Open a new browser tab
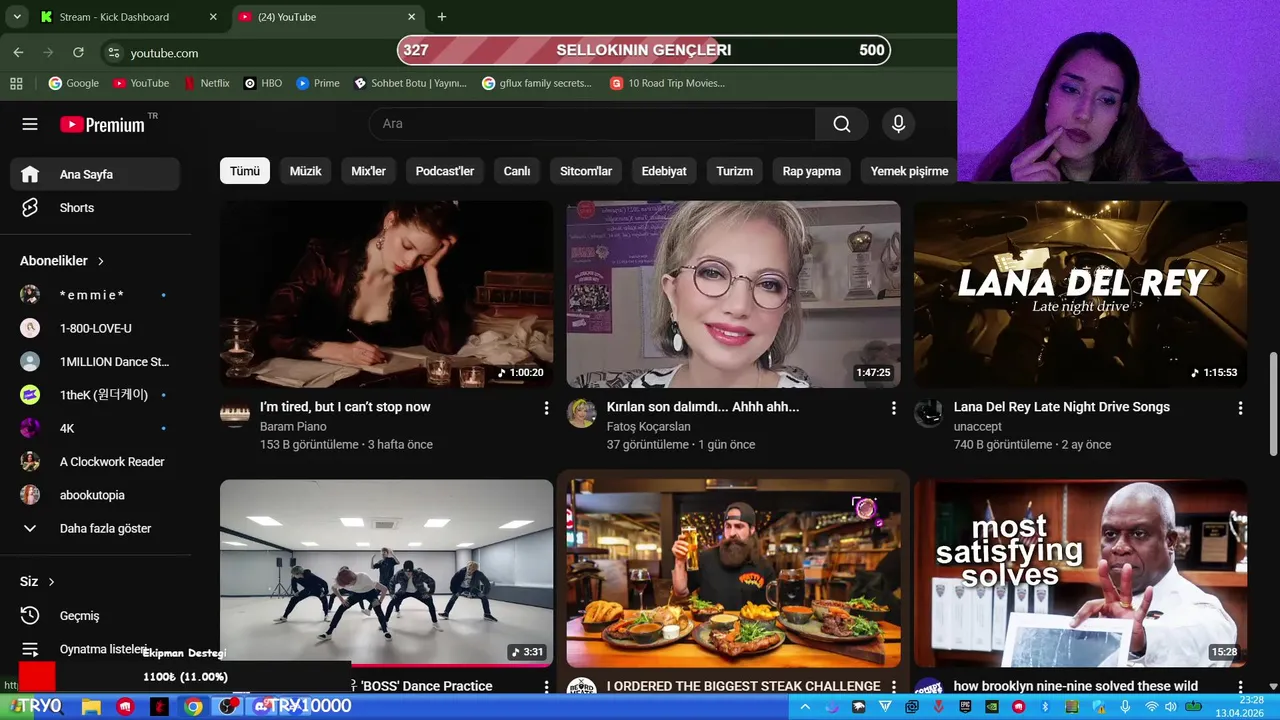Image resolution: width=1280 pixels, height=720 pixels. (x=442, y=17)
